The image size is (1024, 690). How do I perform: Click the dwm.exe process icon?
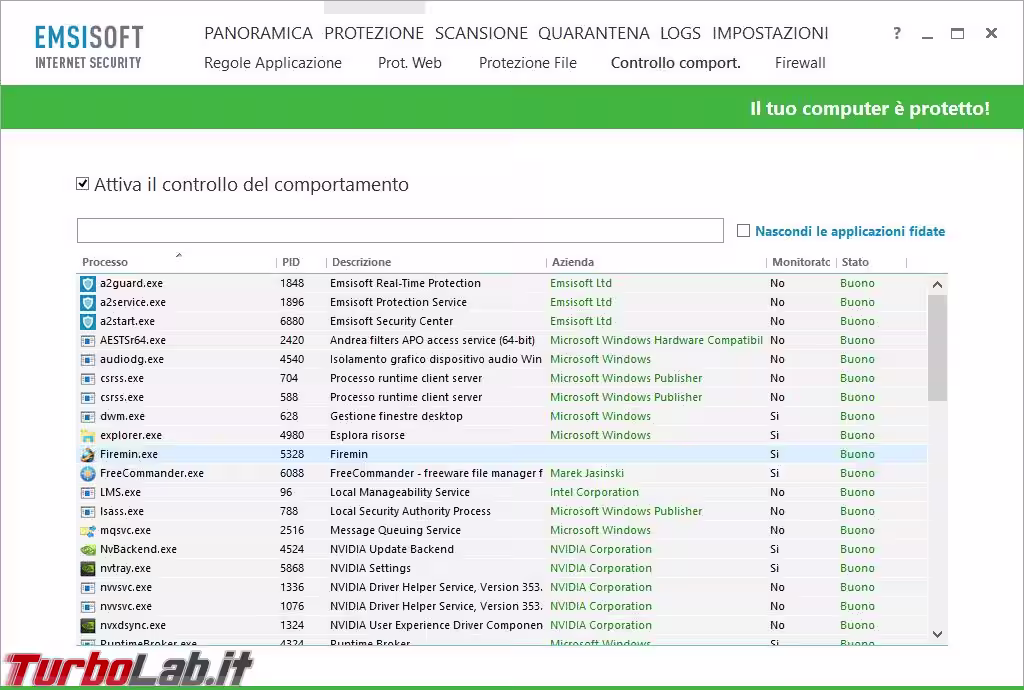point(88,416)
